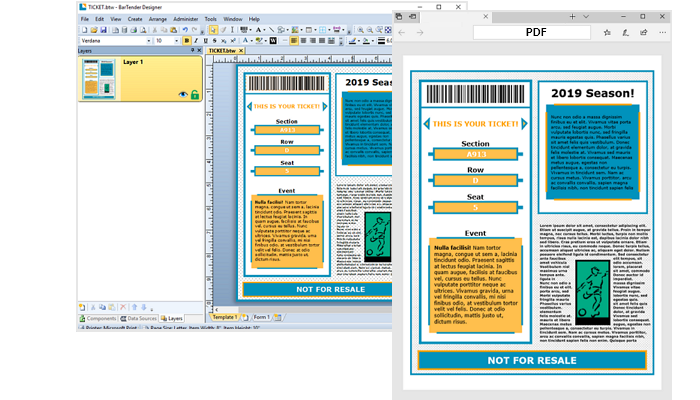Click the Save icon in toolbar

coord(101,30)
